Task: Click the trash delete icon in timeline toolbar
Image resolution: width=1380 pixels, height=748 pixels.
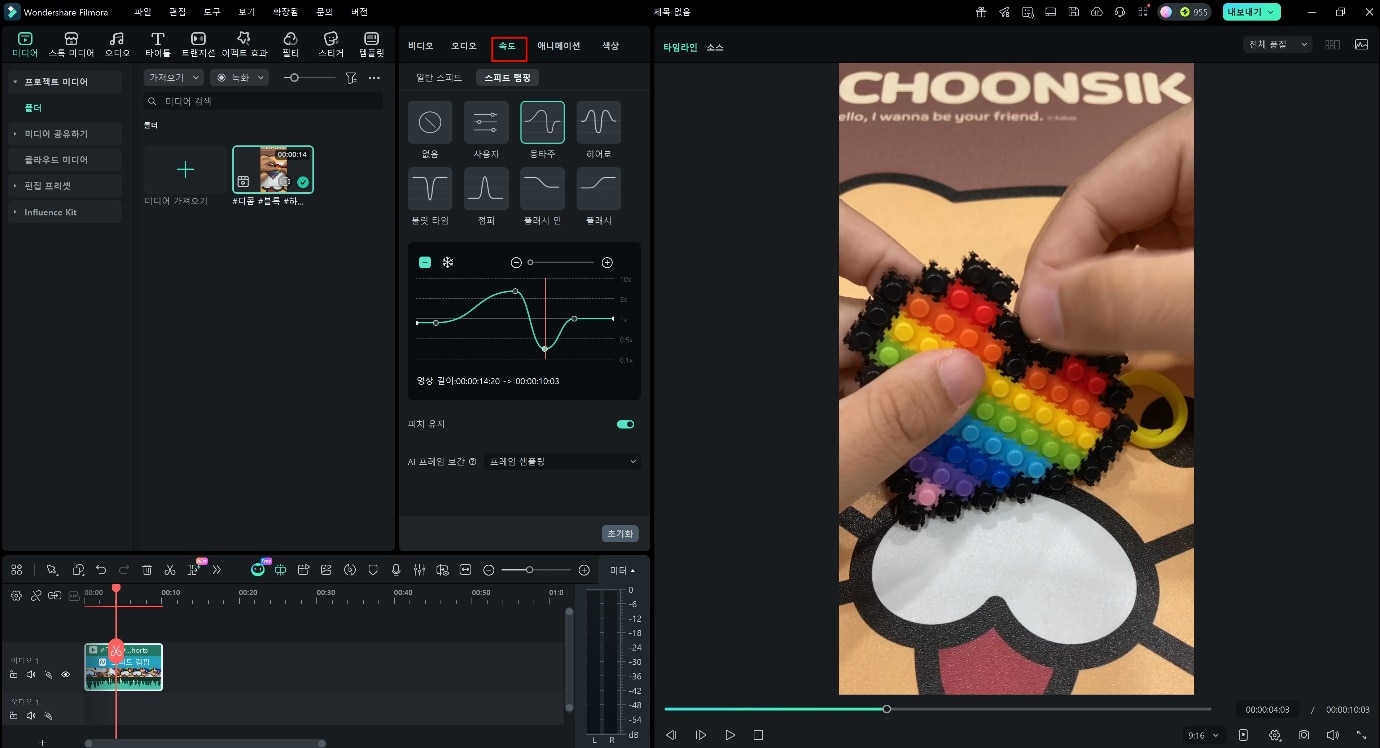Action: click(147, 570)
